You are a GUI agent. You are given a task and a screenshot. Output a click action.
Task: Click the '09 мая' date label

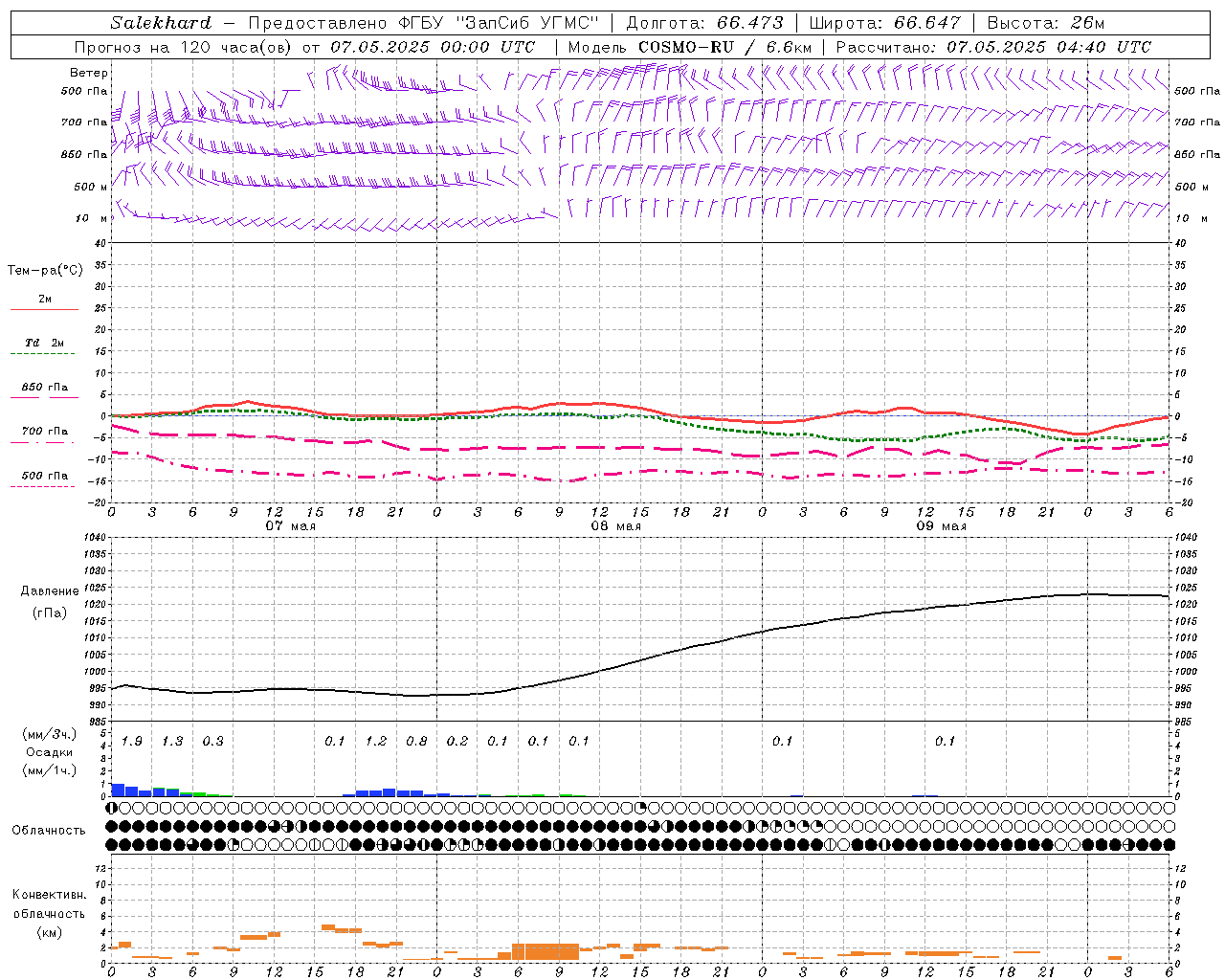click(942, 526)
